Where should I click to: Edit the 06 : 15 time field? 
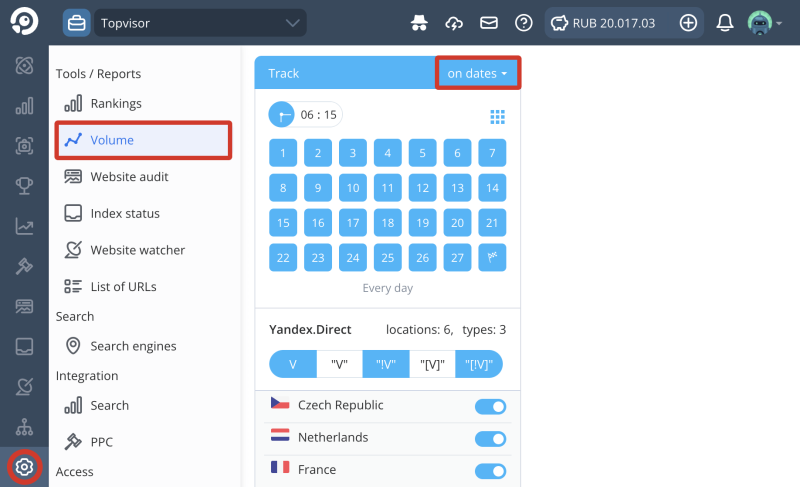[318, 115]
